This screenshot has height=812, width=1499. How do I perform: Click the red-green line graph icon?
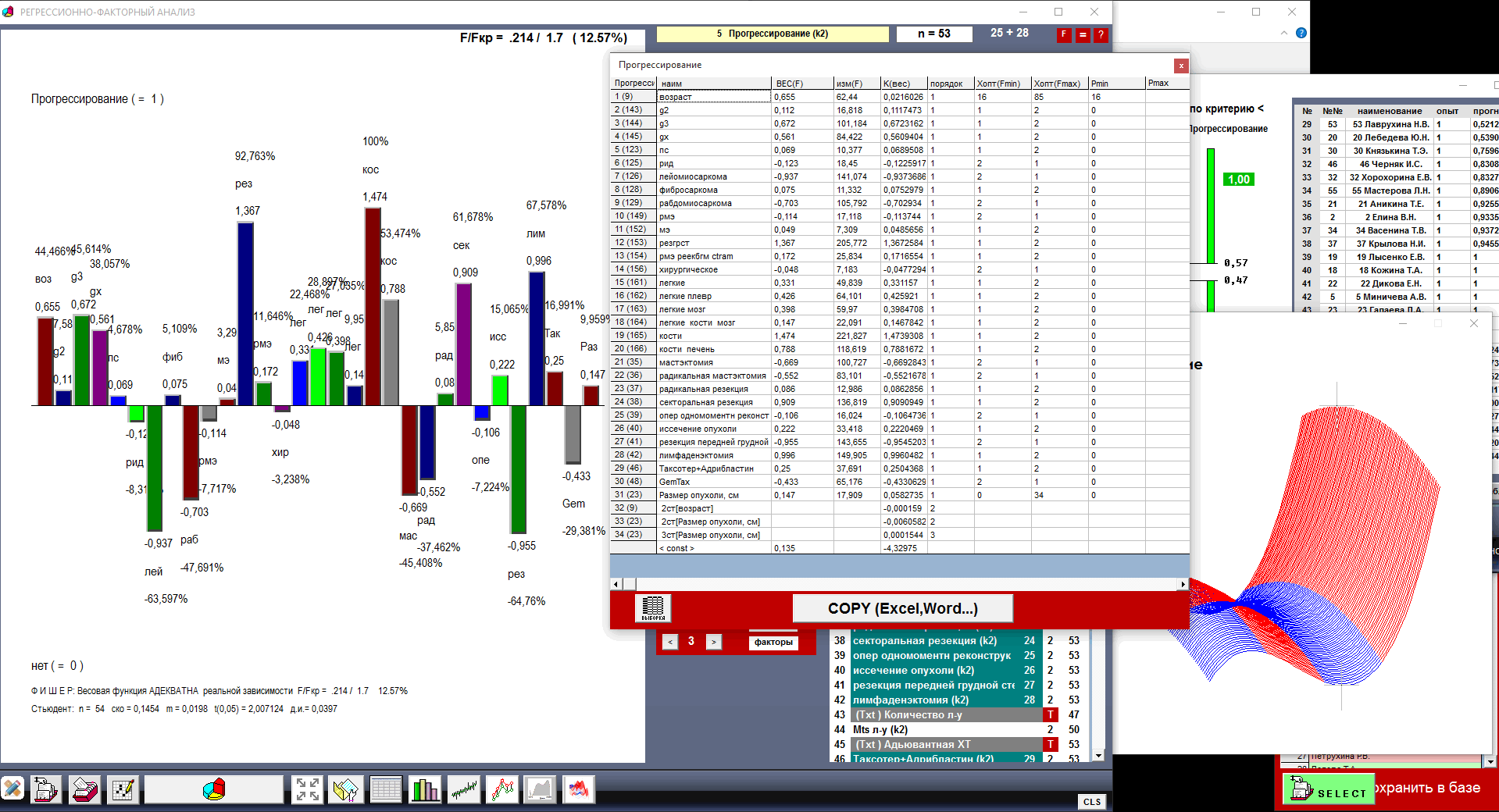coord(502,789)
